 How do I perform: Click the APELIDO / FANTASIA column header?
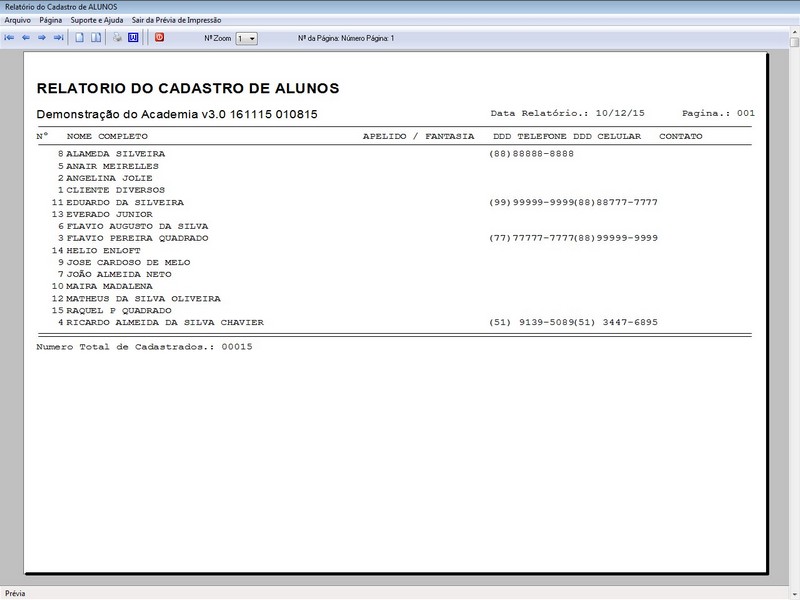418,136
